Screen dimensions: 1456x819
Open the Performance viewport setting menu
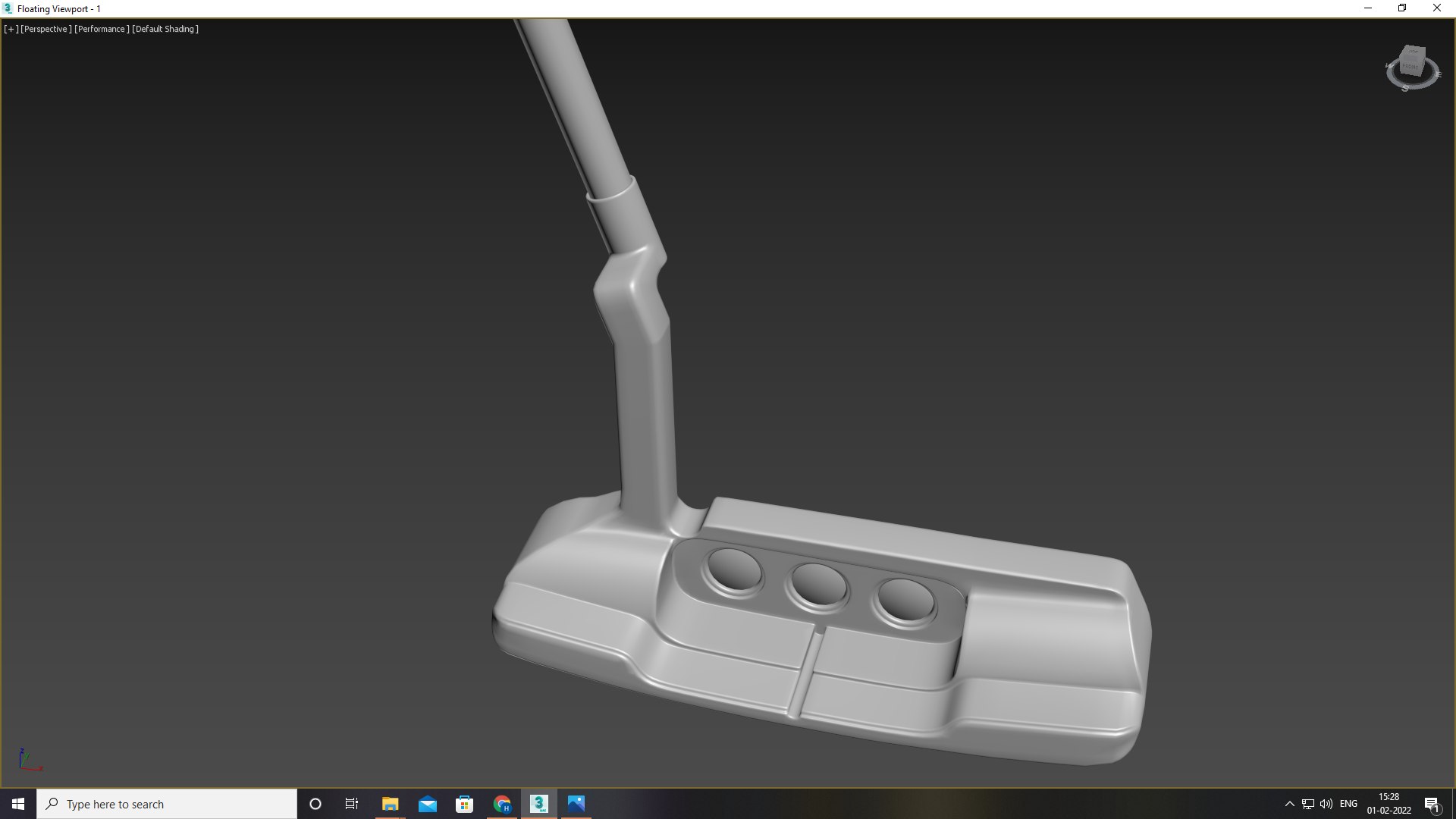coord(101,29)
